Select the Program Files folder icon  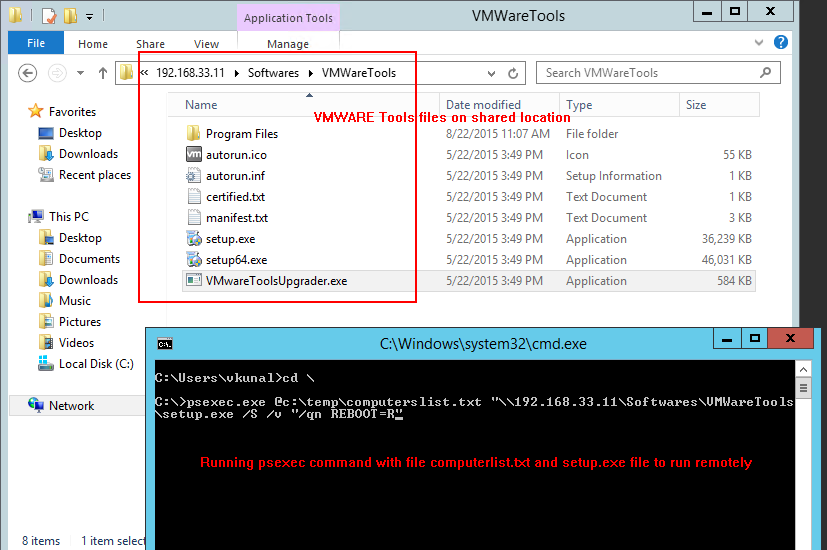(x=194, y=133)
